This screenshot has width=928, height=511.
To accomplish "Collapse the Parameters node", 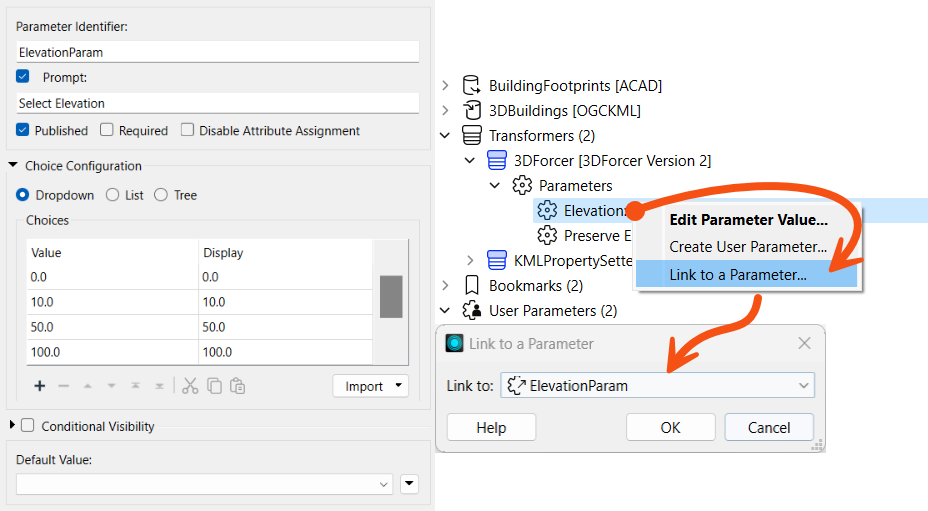I will (x=495, y=185).
